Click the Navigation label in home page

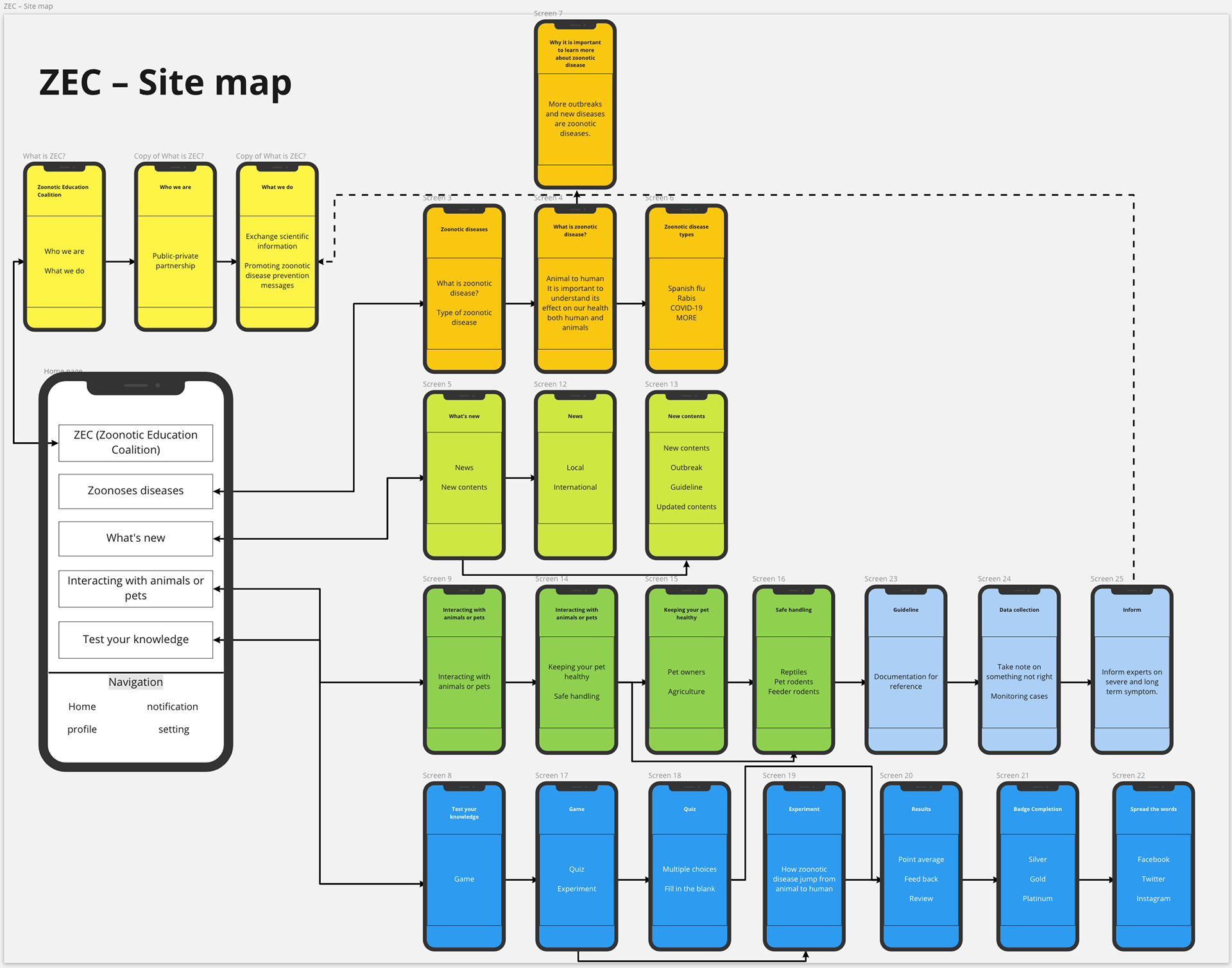click(x=135, y=682)
